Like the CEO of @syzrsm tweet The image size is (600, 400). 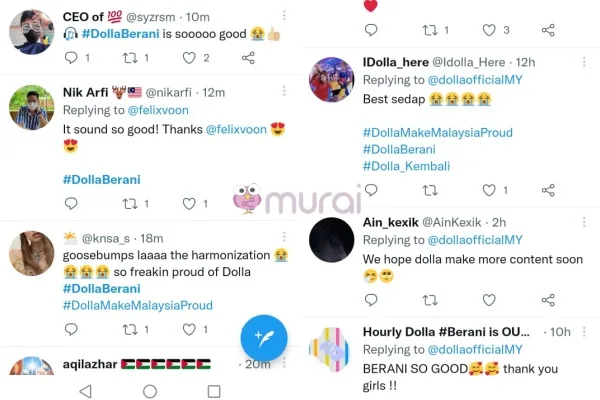click(189, 58)
